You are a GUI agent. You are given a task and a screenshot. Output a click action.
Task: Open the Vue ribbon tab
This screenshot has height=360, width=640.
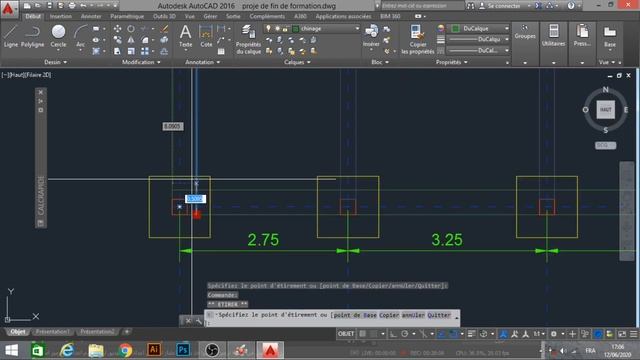click(189, 16)
